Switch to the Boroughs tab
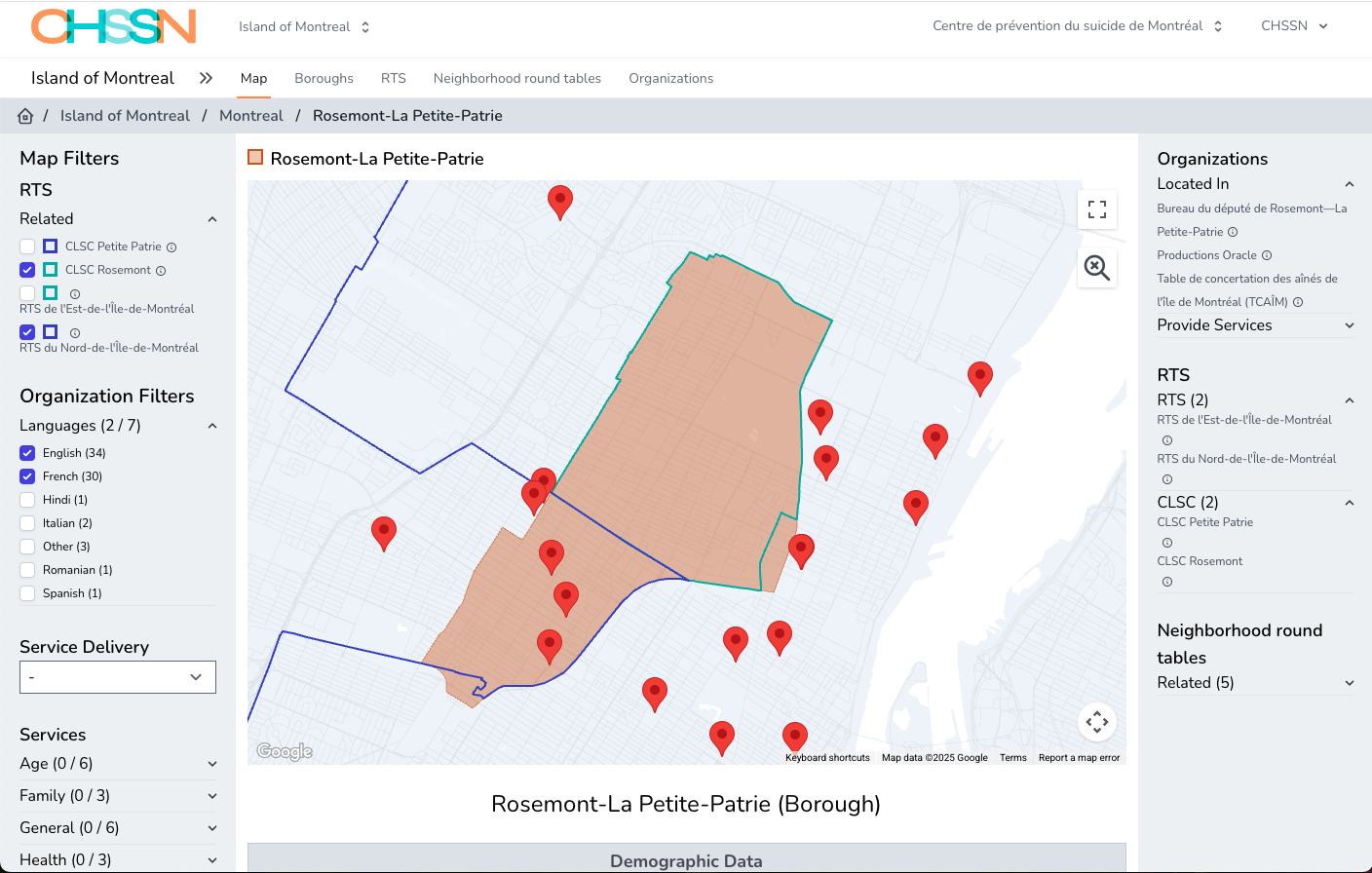Viewport: 1372px width, 873px height. tap(324, 78)
